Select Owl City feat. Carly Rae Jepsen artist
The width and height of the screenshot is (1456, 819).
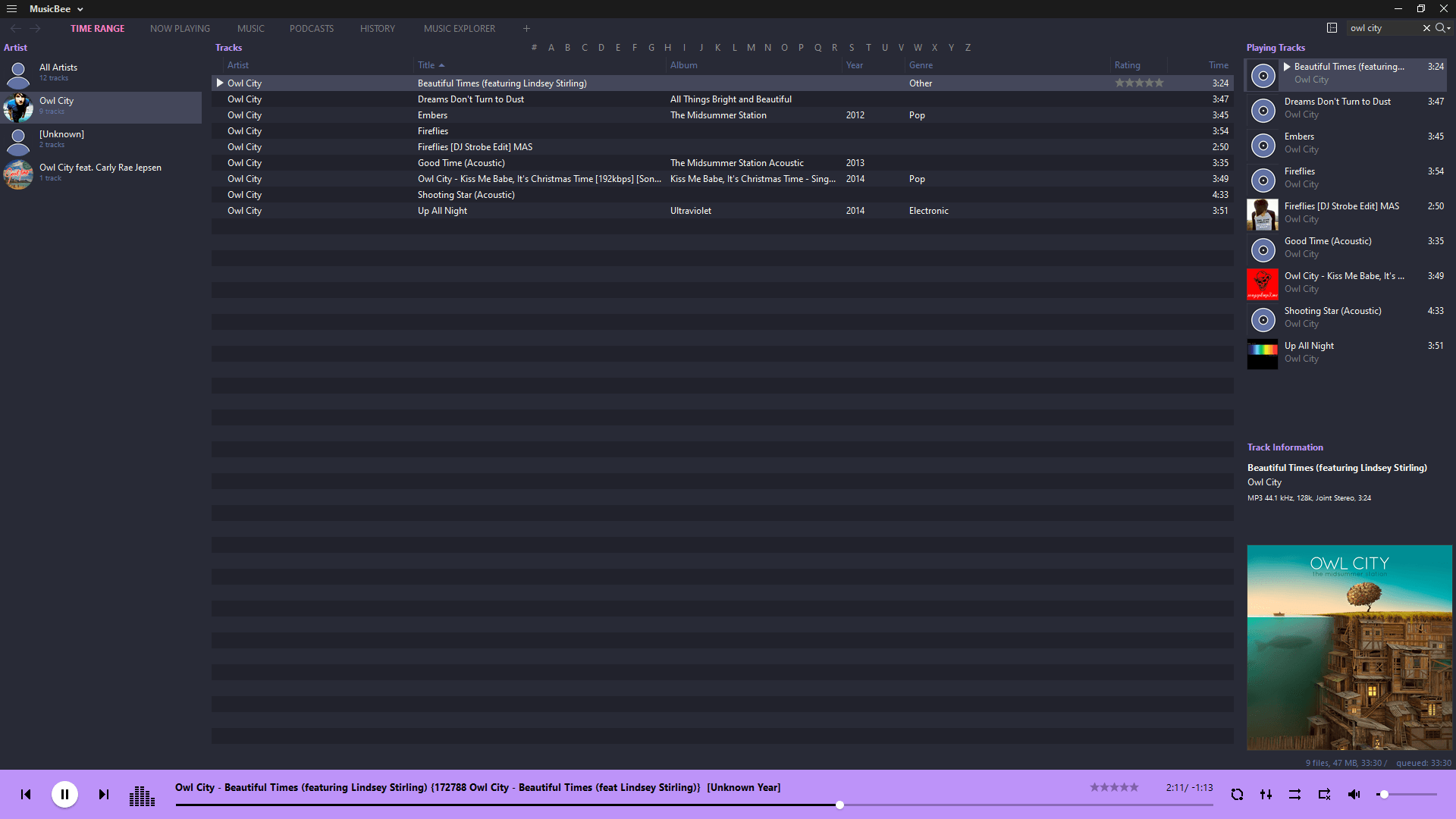[x=101, y=172]
